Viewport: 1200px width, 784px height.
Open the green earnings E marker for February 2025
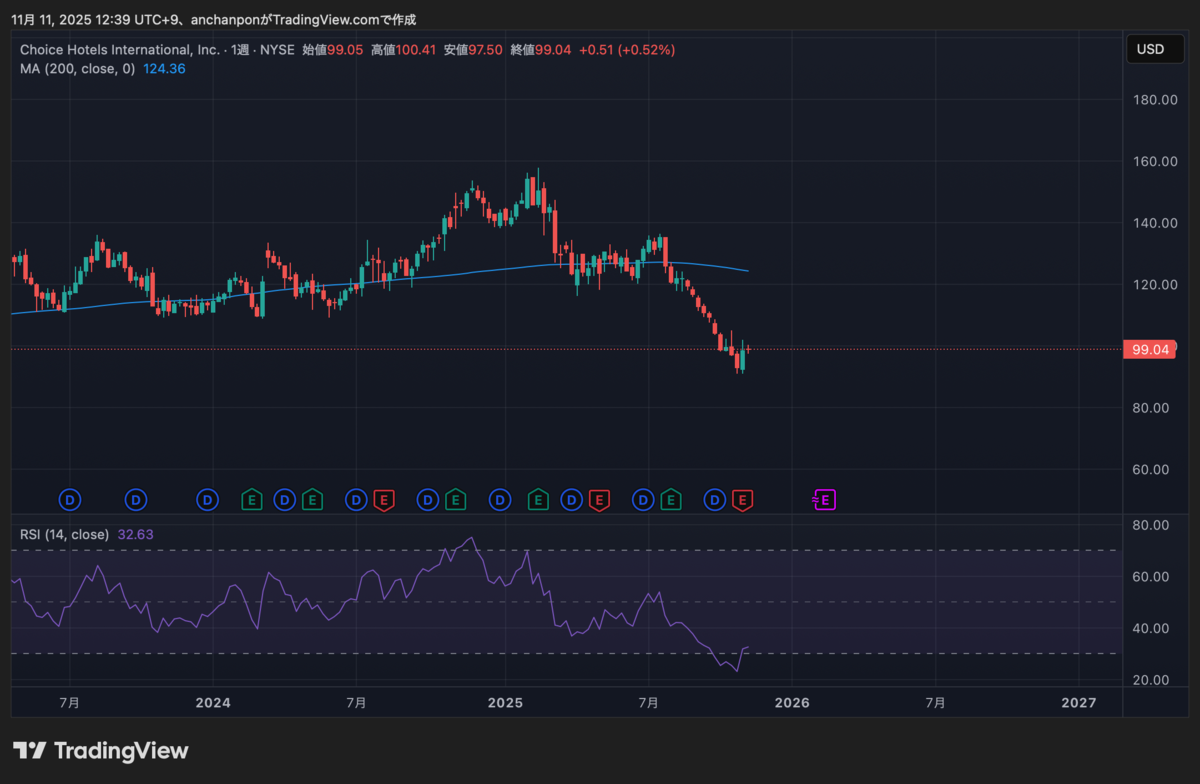pos(538,498)
